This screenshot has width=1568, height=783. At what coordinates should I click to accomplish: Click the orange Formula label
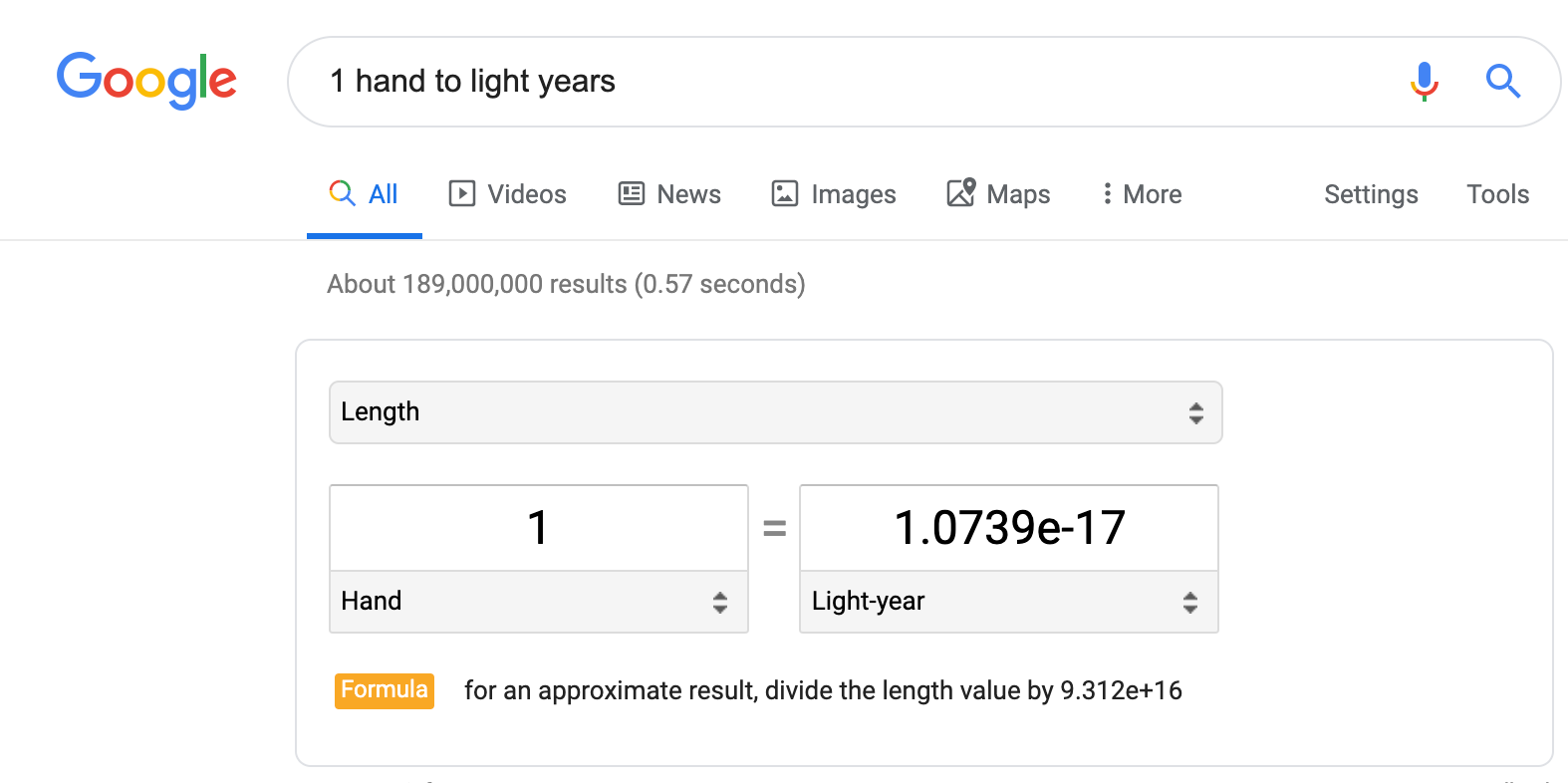(x=385, y=690)
